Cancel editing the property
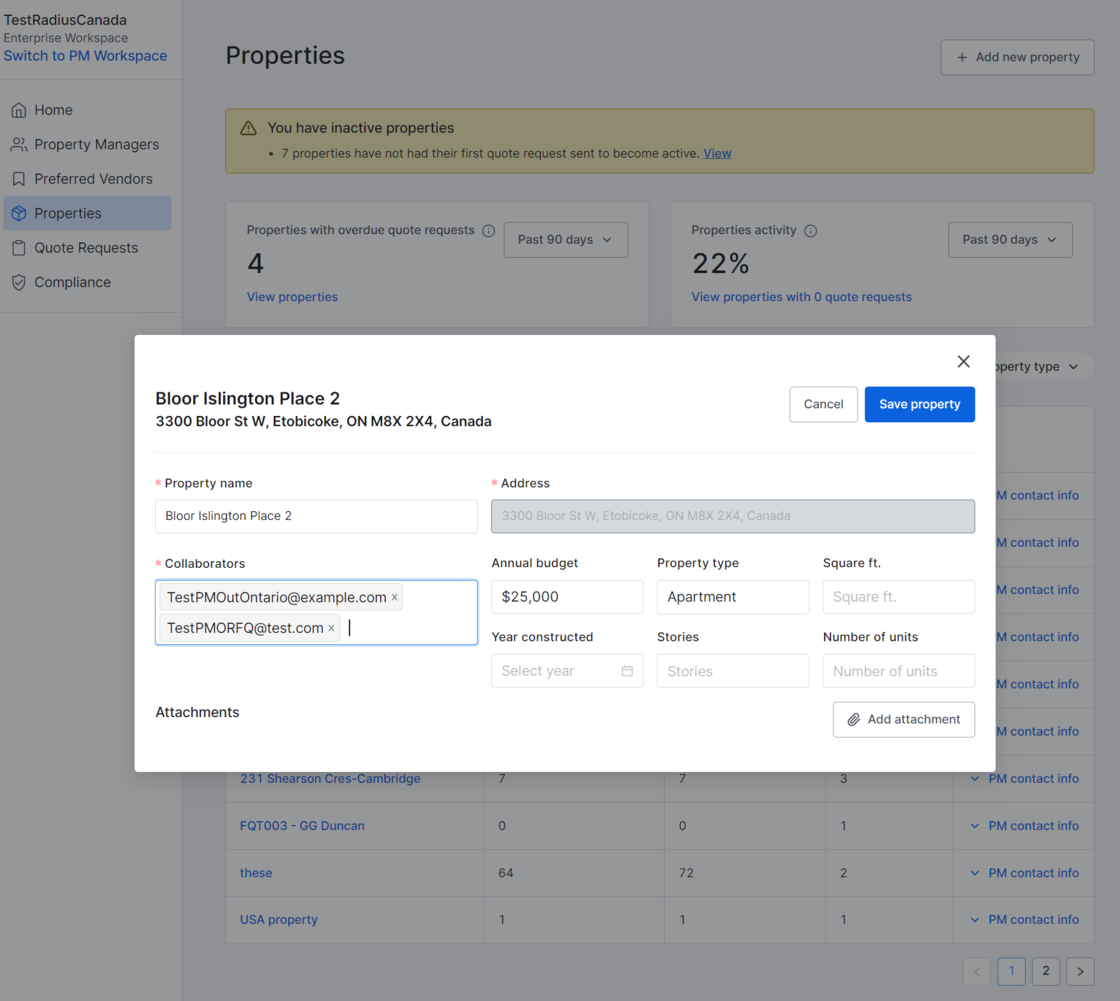Image resolution: width=1120 pixels, height=1001 pixels. 823,404
